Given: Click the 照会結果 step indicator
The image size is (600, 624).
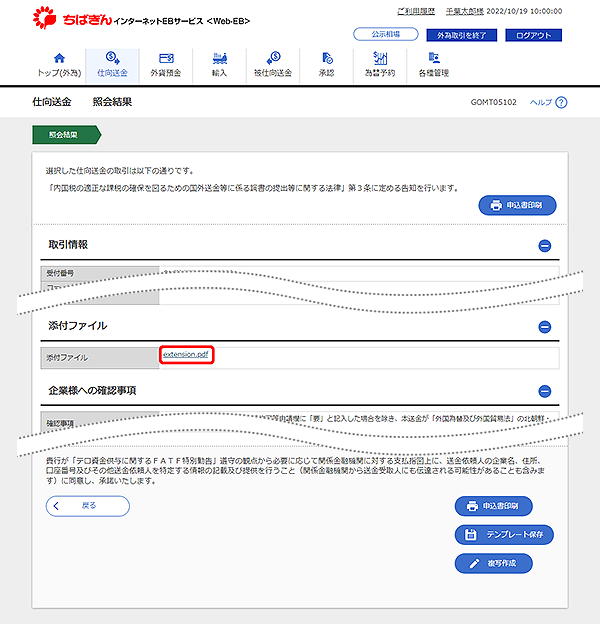Looking at the screenshot, I should coord(66,135).
